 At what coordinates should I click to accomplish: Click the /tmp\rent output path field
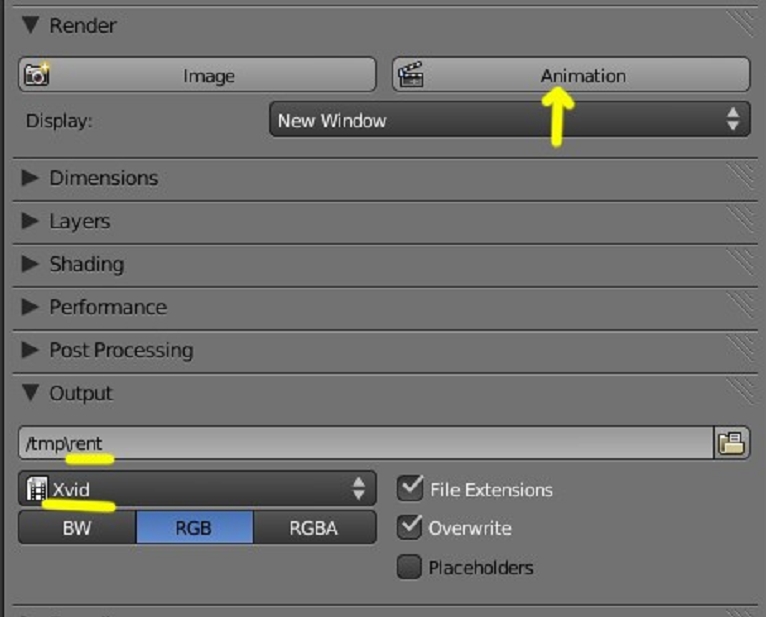click(365, 443)
